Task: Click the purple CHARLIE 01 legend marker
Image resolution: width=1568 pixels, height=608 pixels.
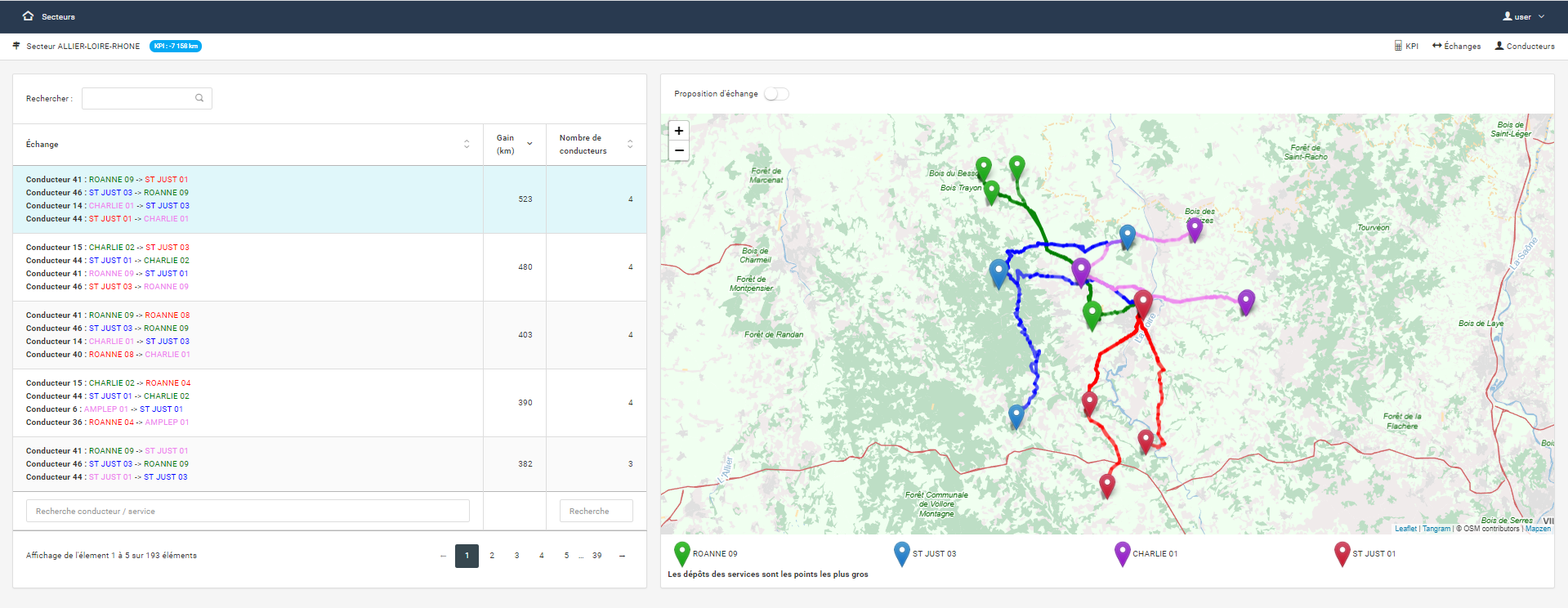Action: (x=1122, y=553)
